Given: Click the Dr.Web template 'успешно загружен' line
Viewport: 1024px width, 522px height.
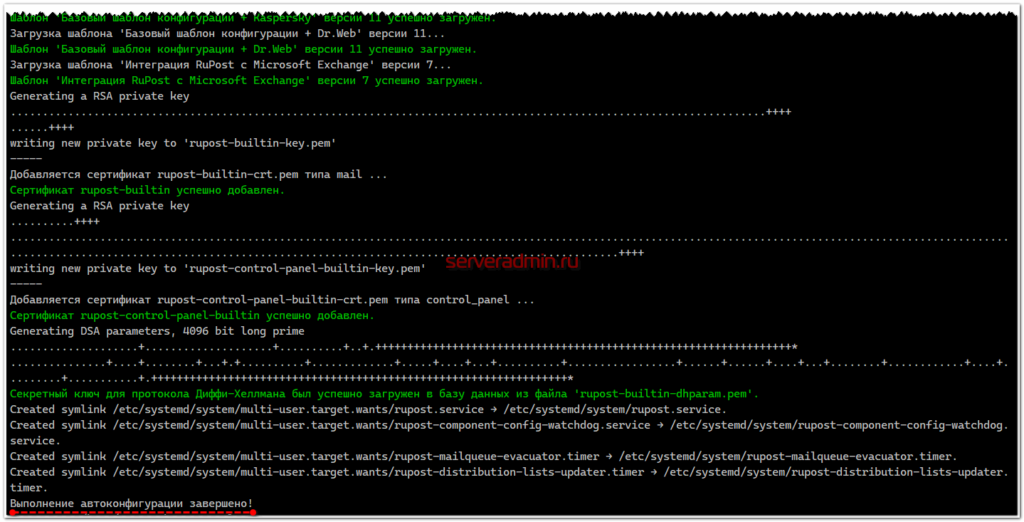Looking at the screenshot, I should pos(243,49).
